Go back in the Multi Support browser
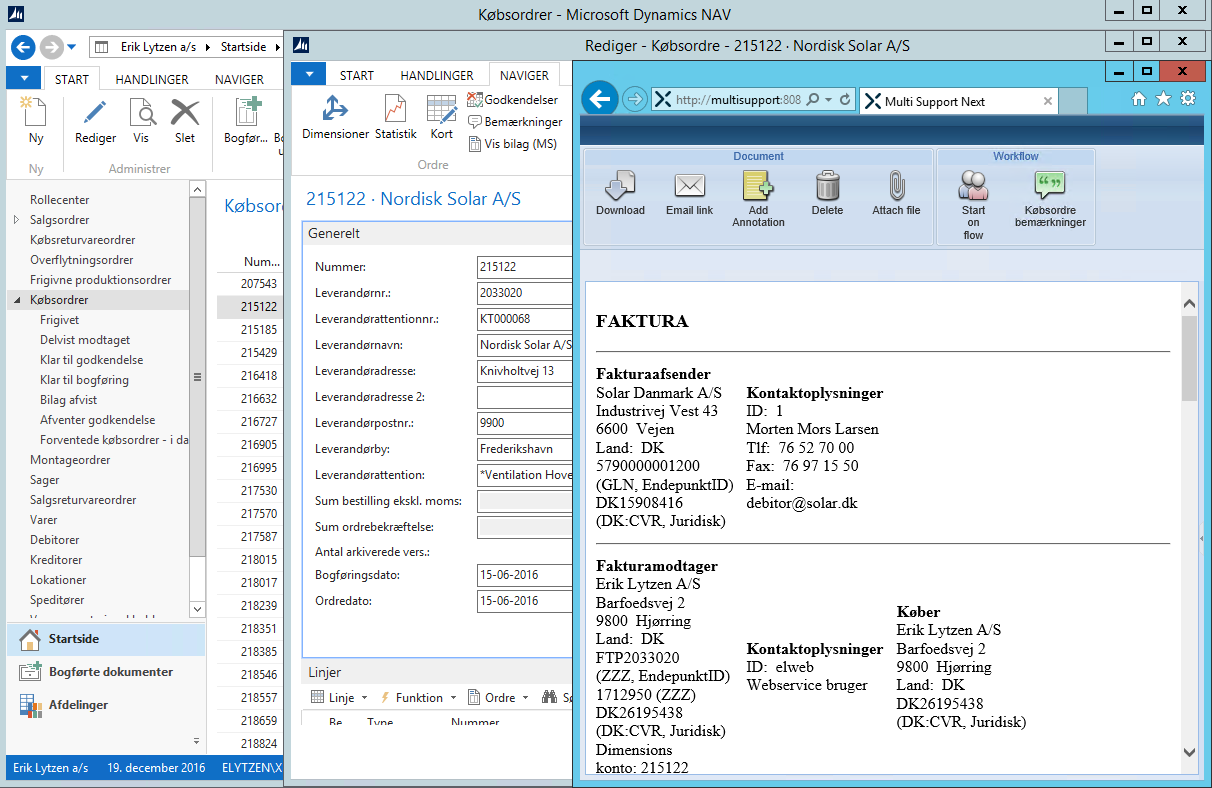Viewport: 1212px width, 788px height. tap(599, 99)
